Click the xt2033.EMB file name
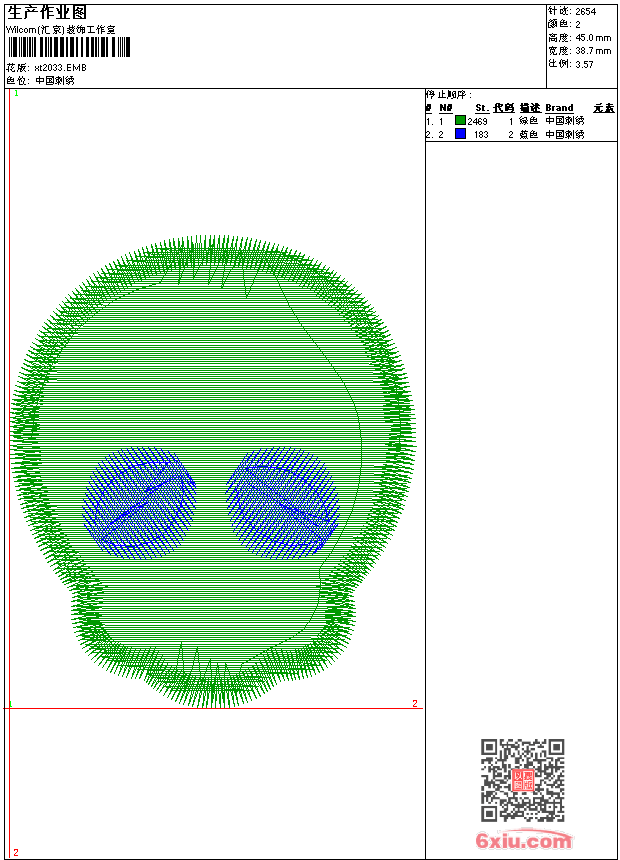Screen dimensions: 620x860 pyautogui.click(x=60, y=68)
